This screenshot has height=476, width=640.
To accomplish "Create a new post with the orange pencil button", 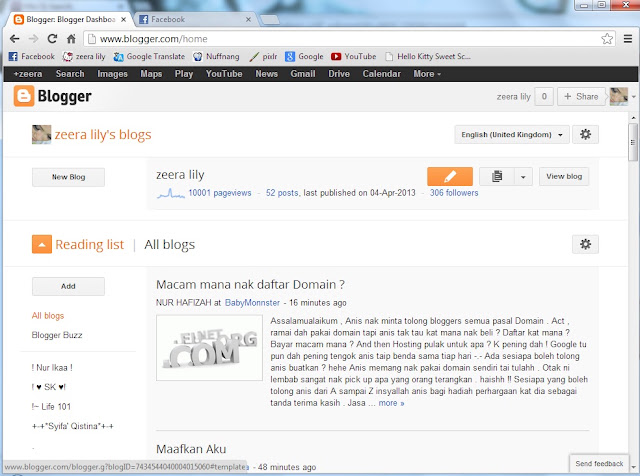I will [450, 176].
